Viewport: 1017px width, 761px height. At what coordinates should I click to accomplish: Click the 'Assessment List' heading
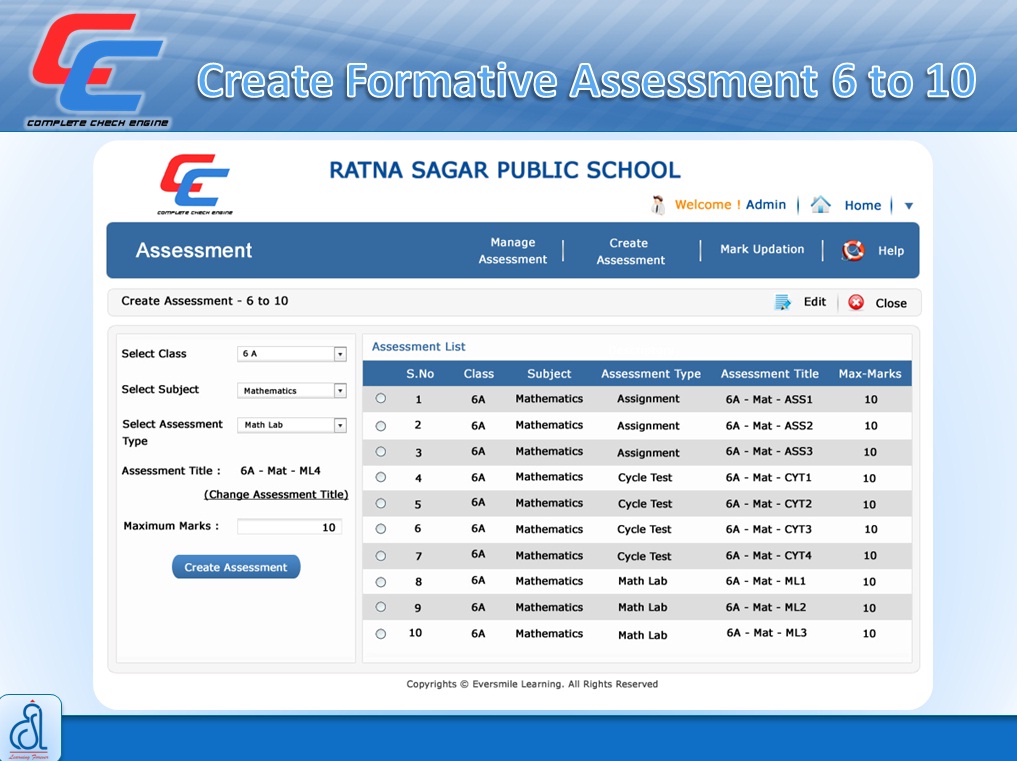pyautogui.click(x=418, y=346)
